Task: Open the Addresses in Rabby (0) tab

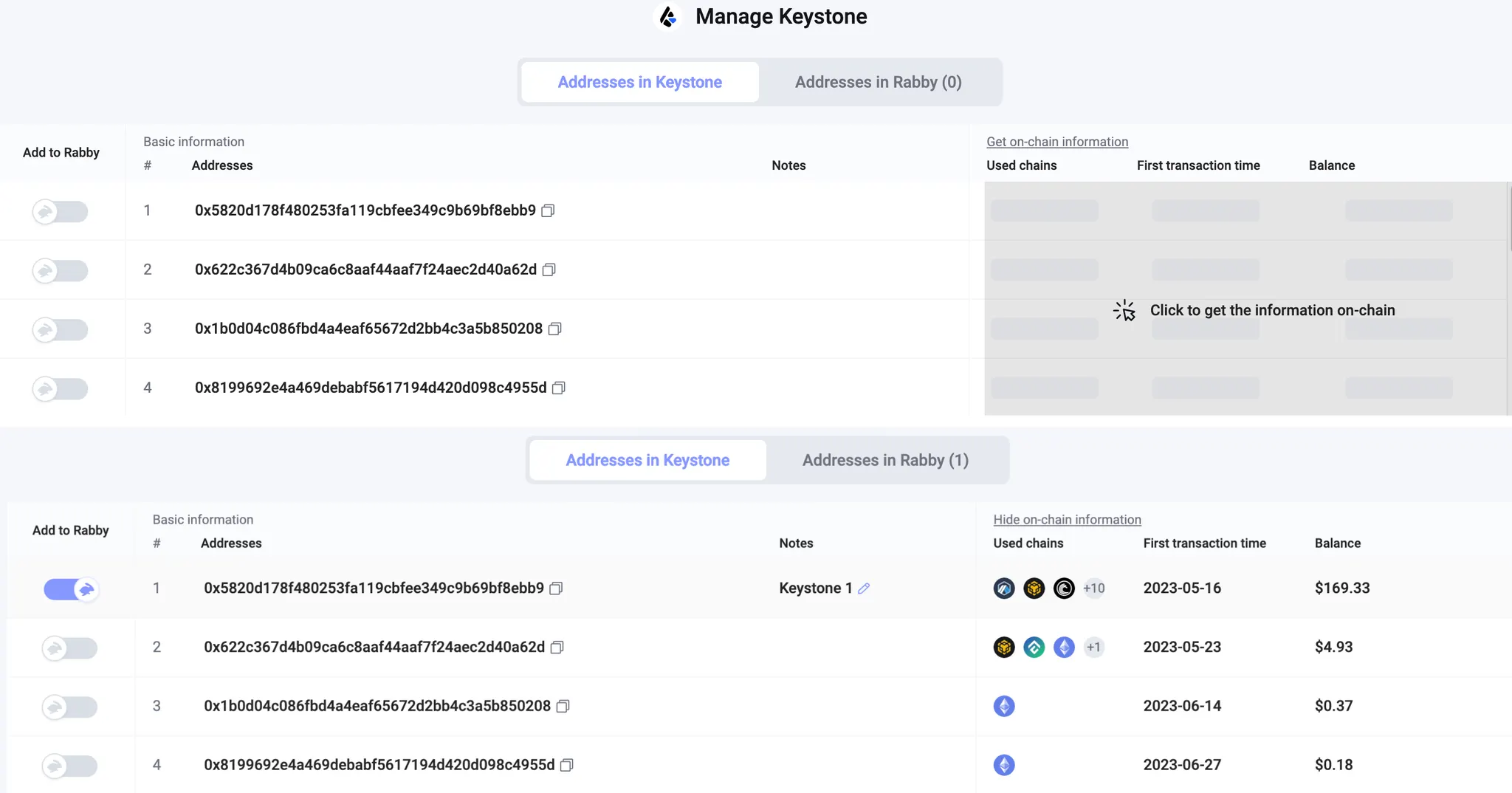Action: (x=878, y=82)
